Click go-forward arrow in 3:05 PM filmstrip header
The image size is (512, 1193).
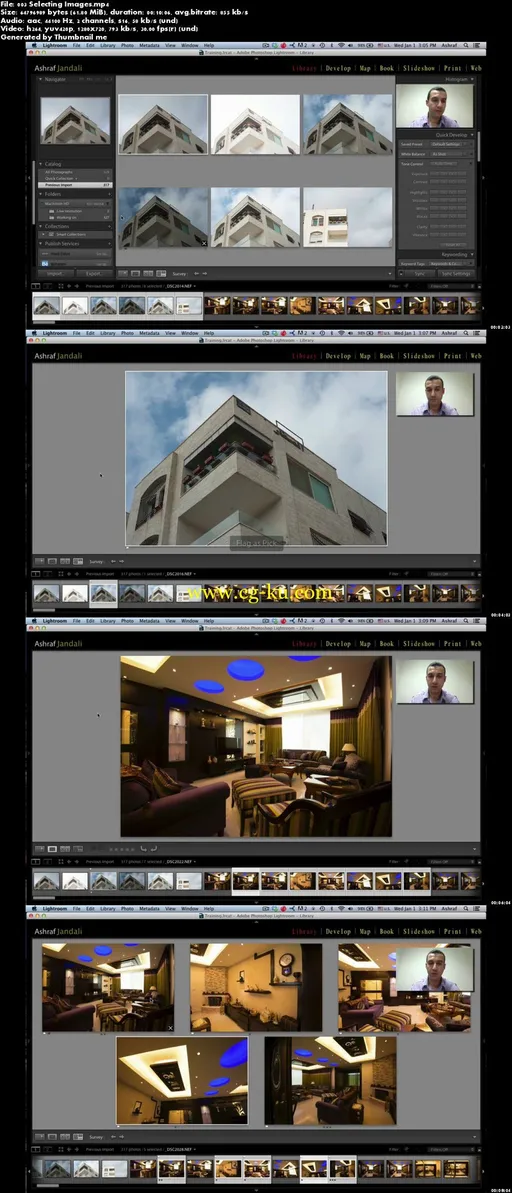(x=76, y=286)
